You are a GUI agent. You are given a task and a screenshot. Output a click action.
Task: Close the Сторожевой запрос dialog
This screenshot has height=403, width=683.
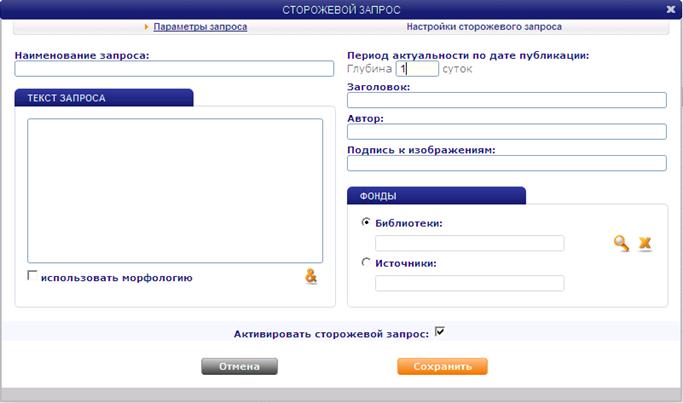(x=671, y=9)
